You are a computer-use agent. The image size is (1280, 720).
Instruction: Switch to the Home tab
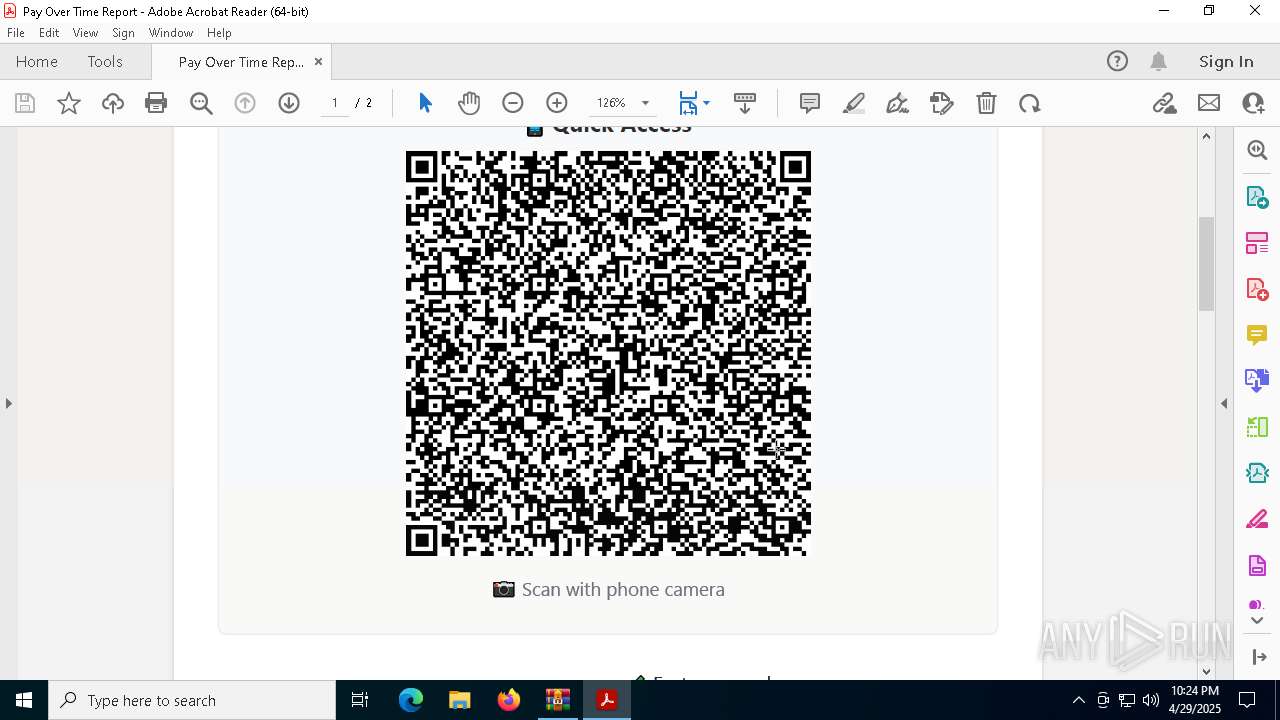(x=37, y=62)
